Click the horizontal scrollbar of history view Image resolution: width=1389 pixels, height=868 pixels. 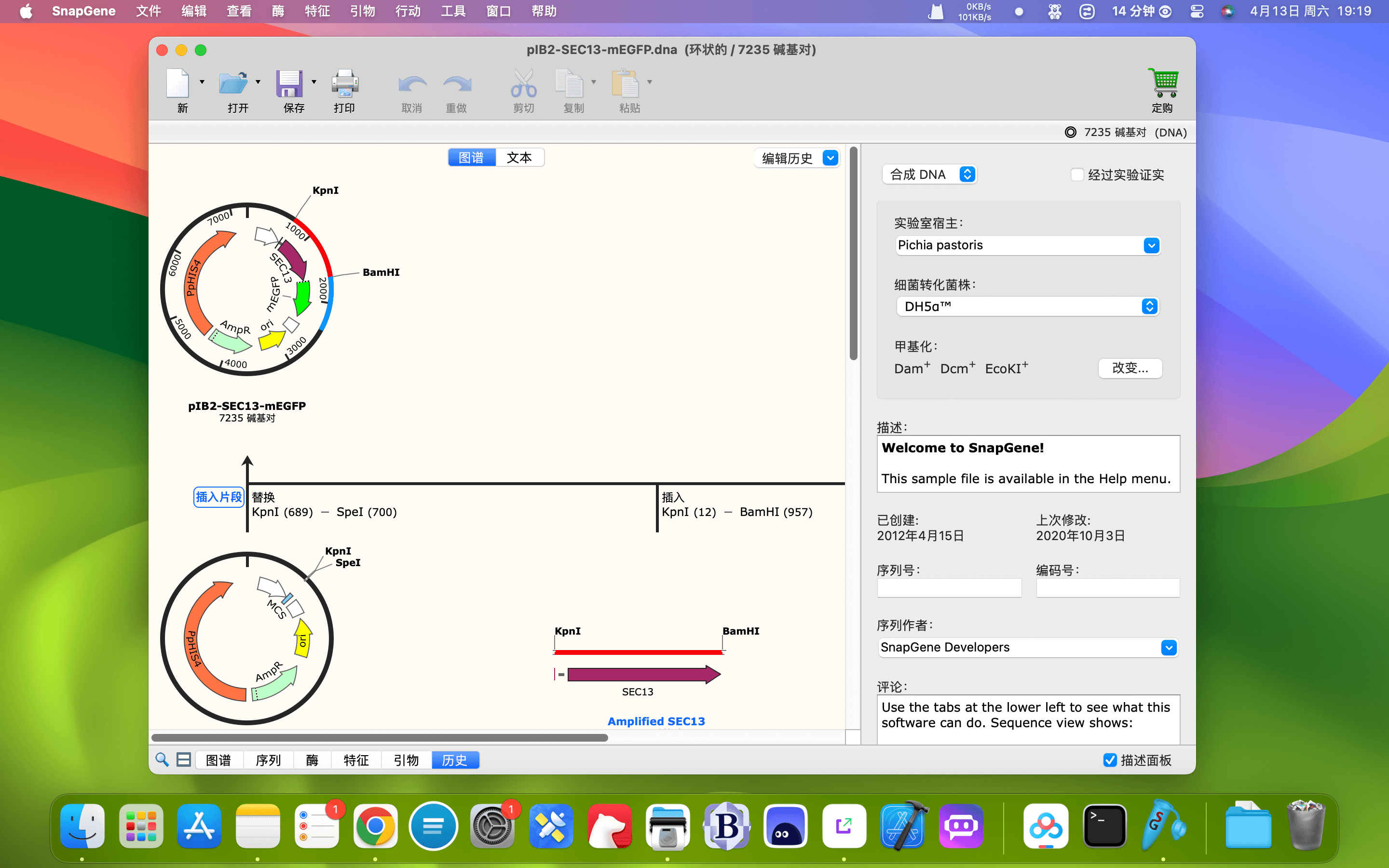point(380,738)
